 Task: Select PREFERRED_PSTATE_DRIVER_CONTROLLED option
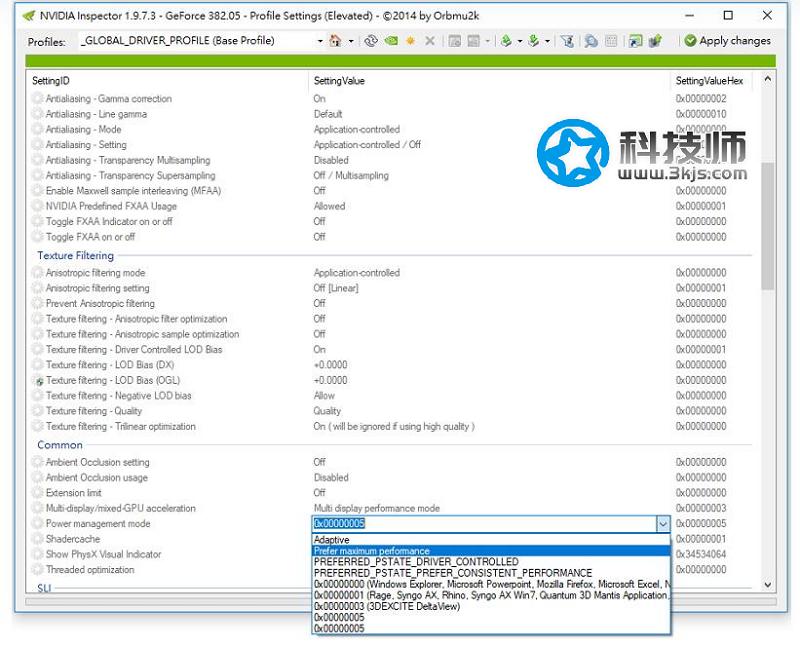[x=491, y=562]
